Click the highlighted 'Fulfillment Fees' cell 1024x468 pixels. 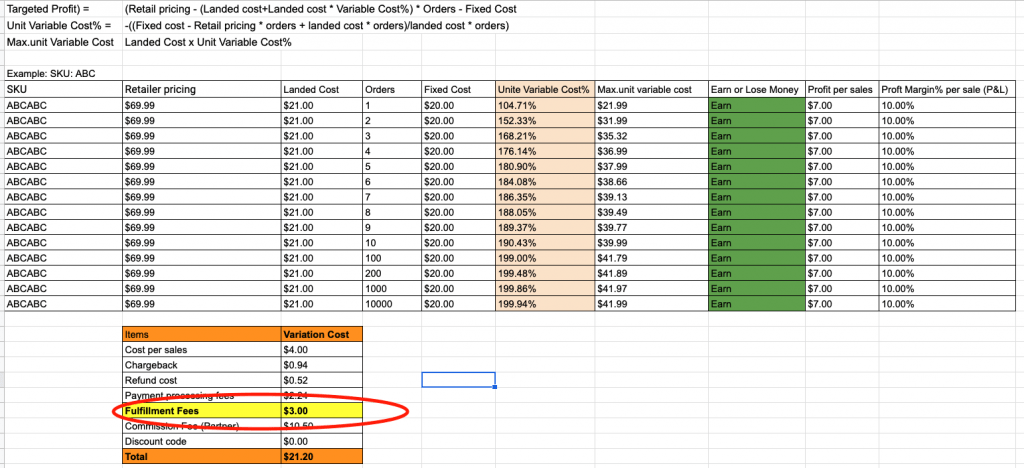pyautogui.click(x=201, y=411)
